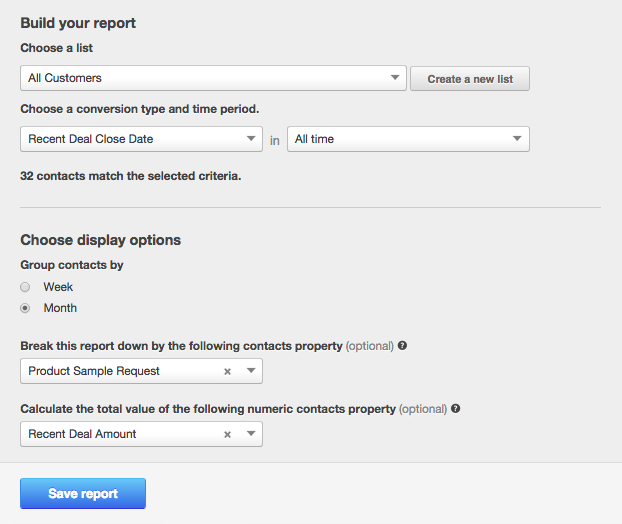622x524 pixels.
Task: Select the Month radio button
Action: tap(25, 308)
